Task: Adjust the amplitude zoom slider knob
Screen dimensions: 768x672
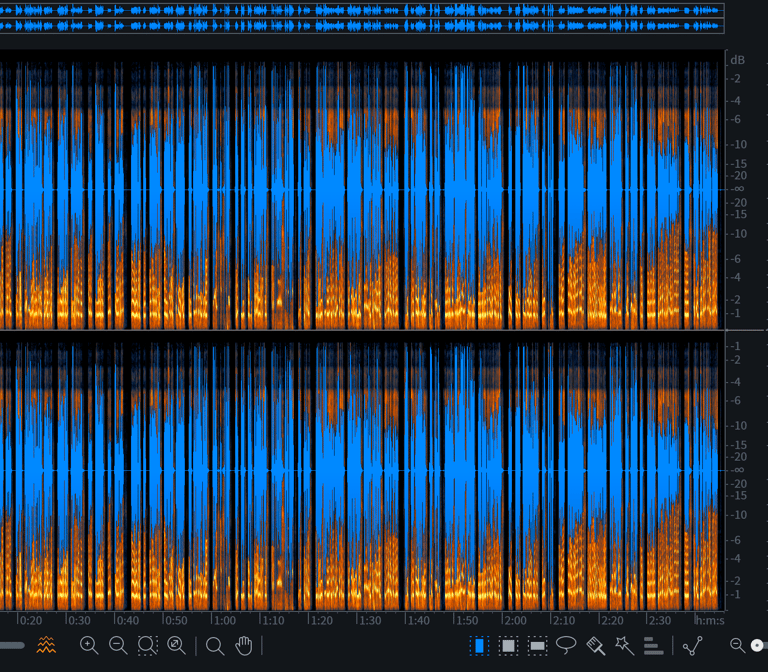Action: coord(757,645)
